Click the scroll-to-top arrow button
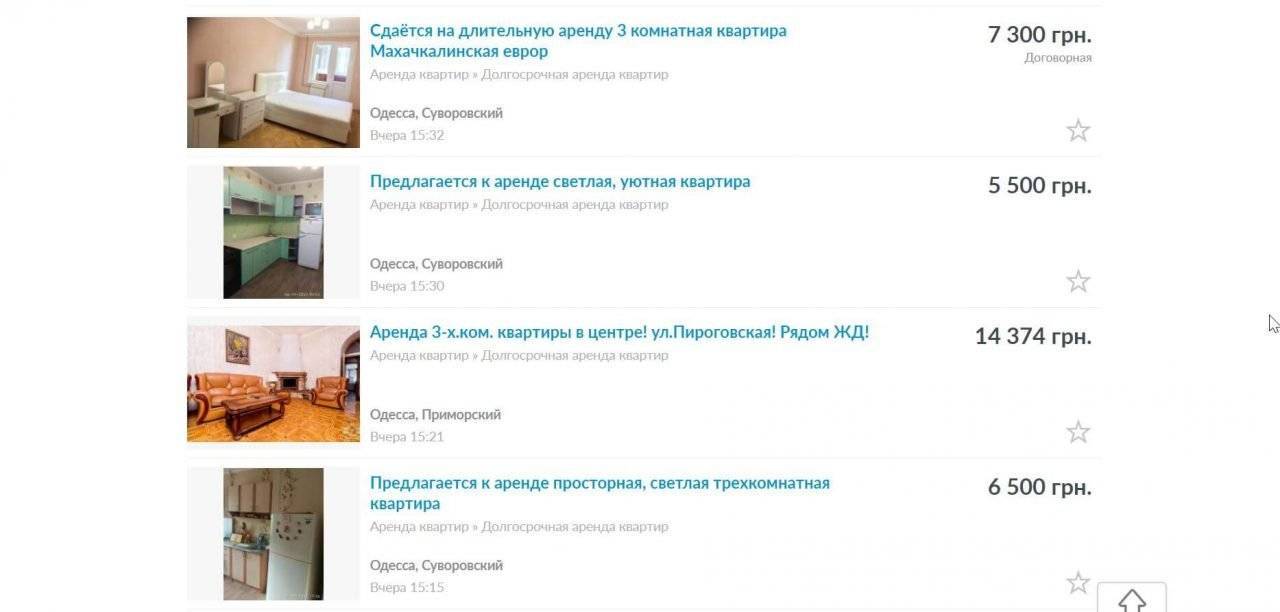 tap(1132, 598)
